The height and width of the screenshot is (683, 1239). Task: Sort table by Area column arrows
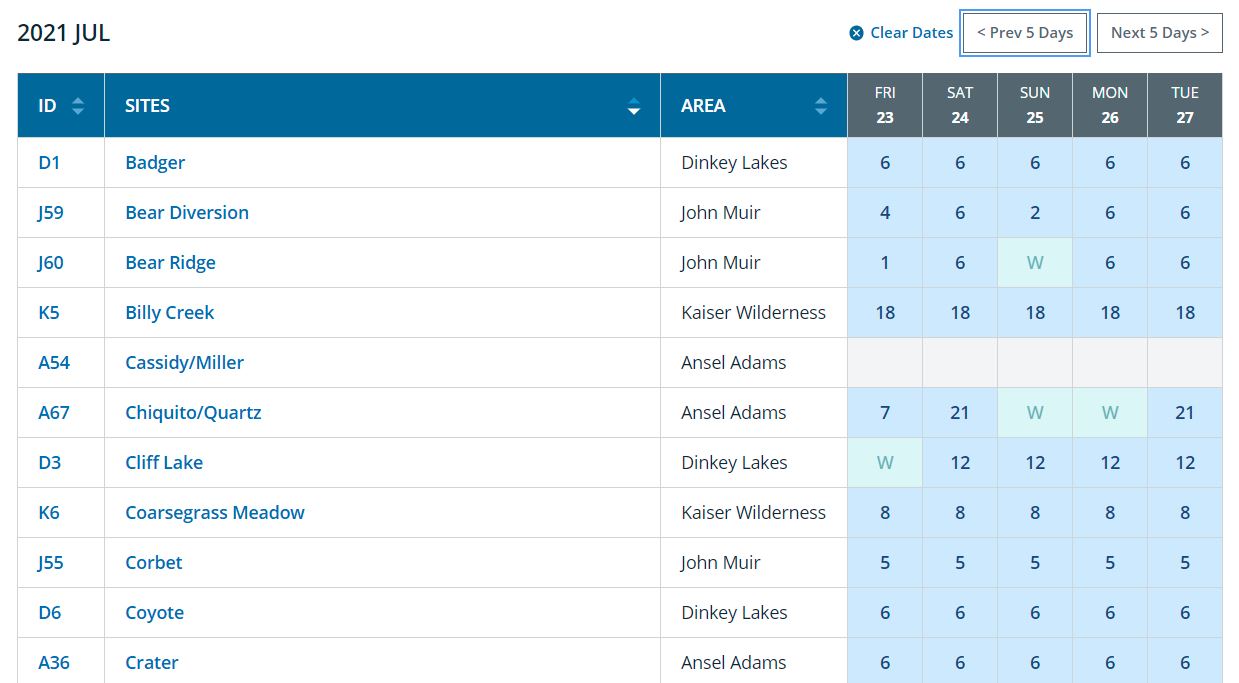(821, 106)
